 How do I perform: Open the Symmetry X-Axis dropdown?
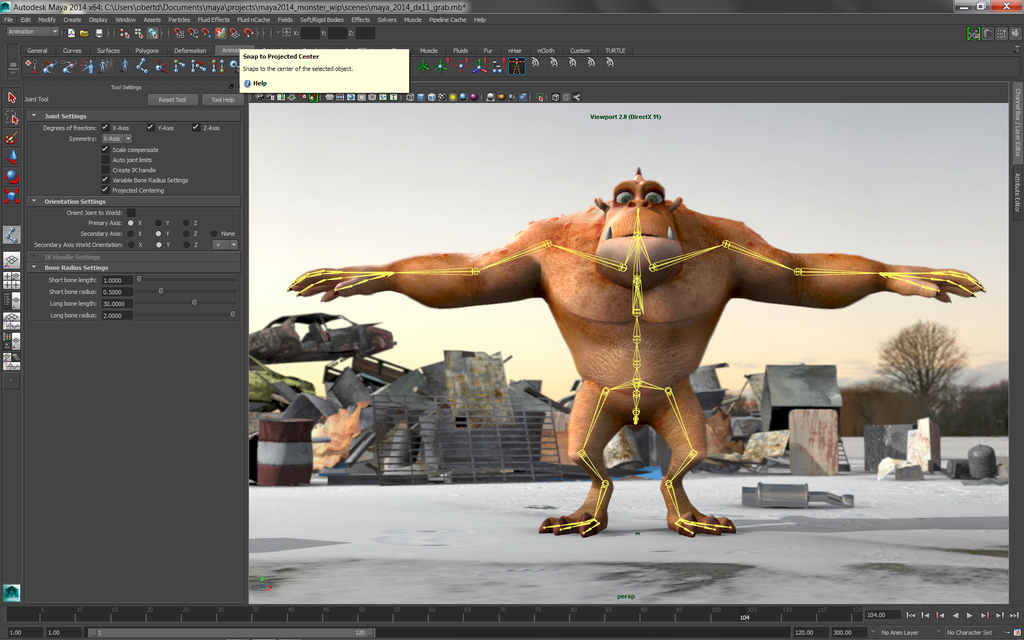(x=117, y=138)
